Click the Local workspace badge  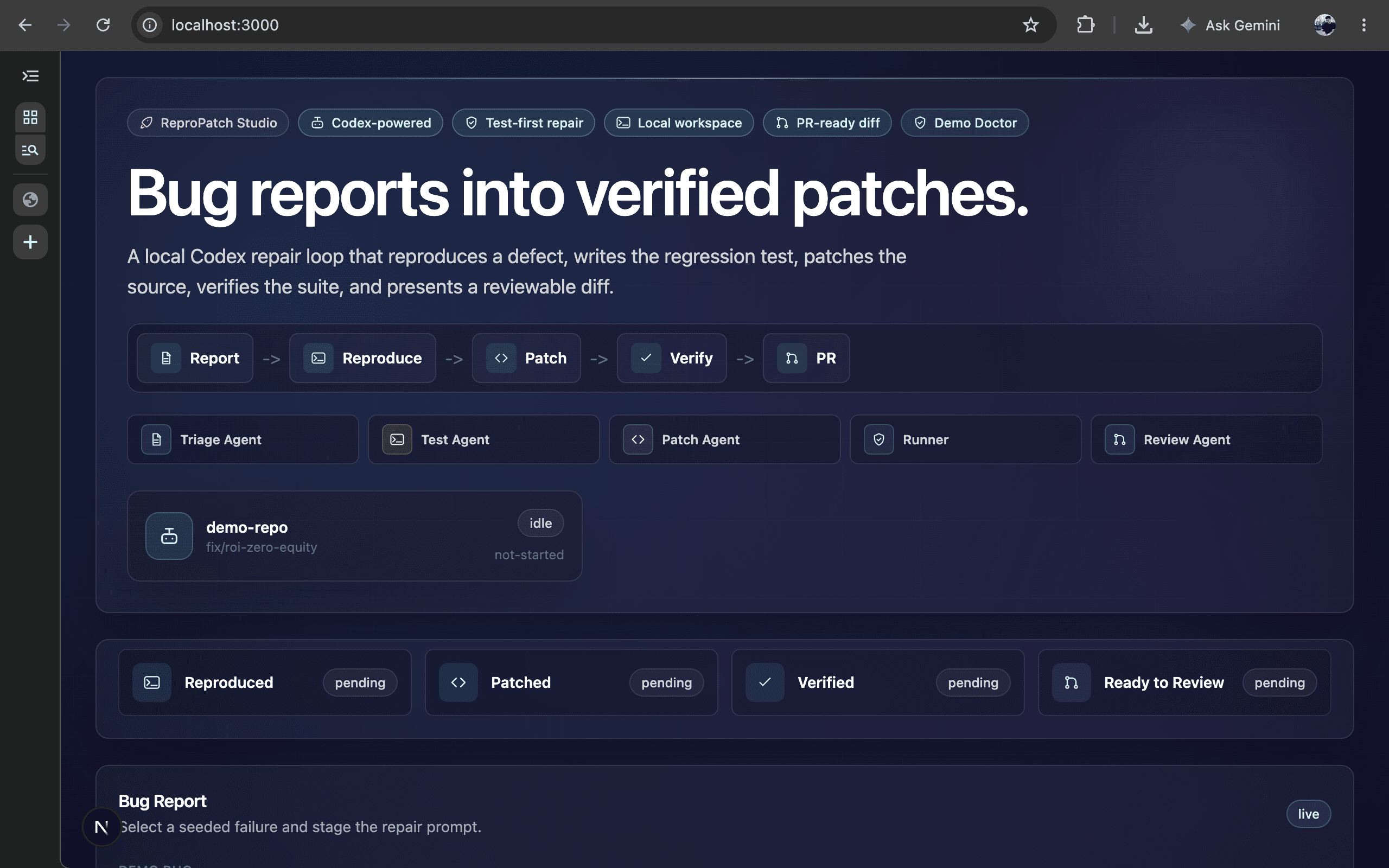(x=678, y=123)
